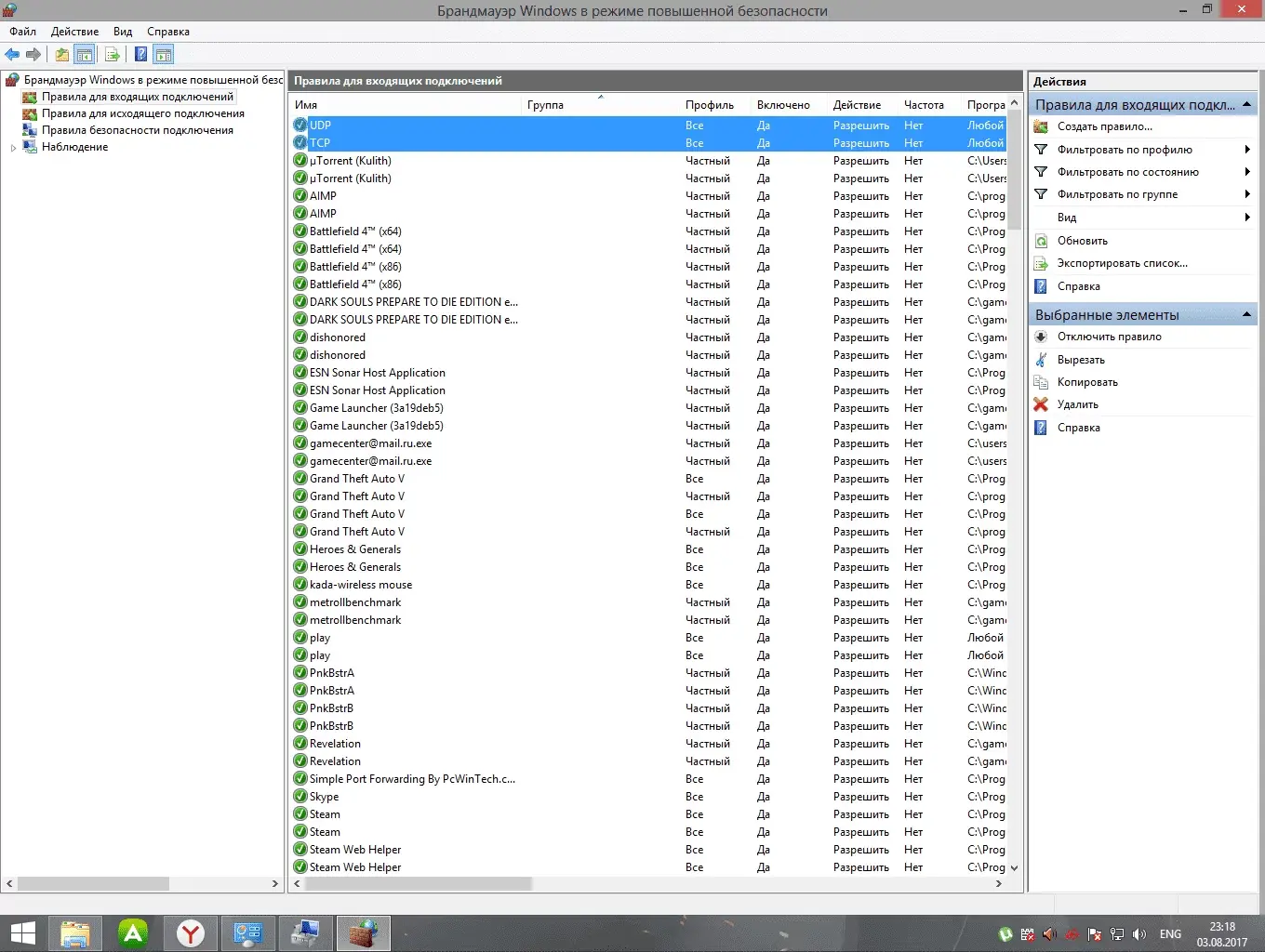Click the scissors icon beside Вырезать

(1041, 360)
